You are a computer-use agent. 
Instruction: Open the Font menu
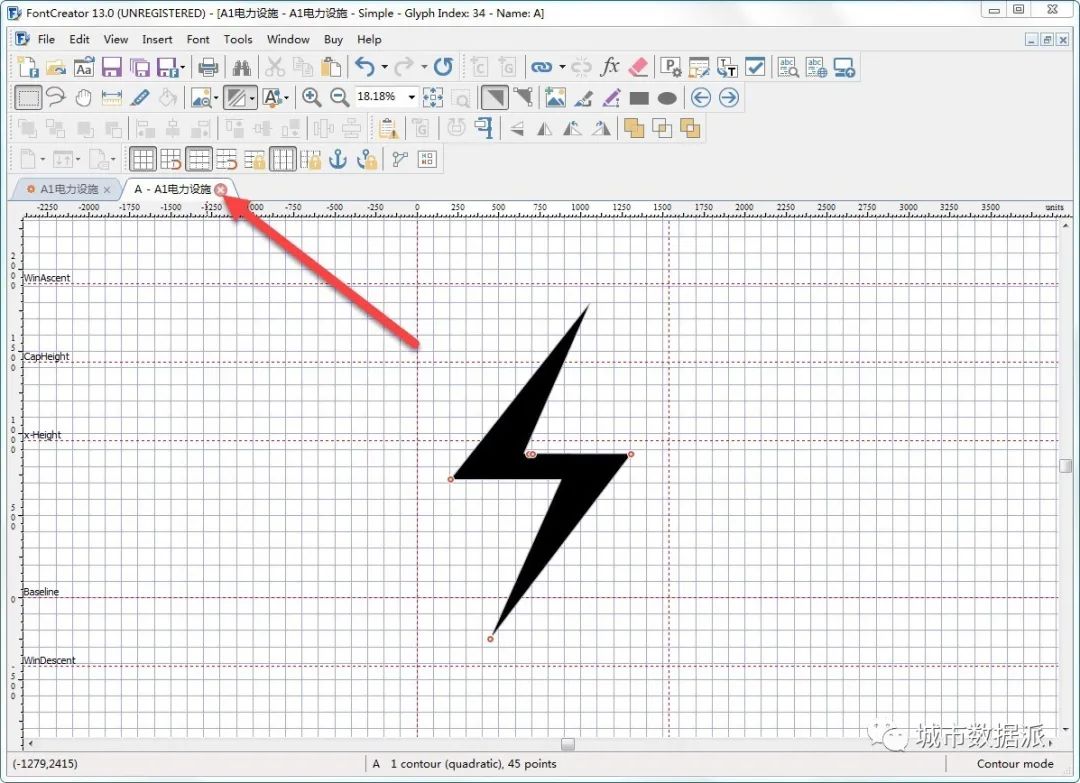click(198, 39)
